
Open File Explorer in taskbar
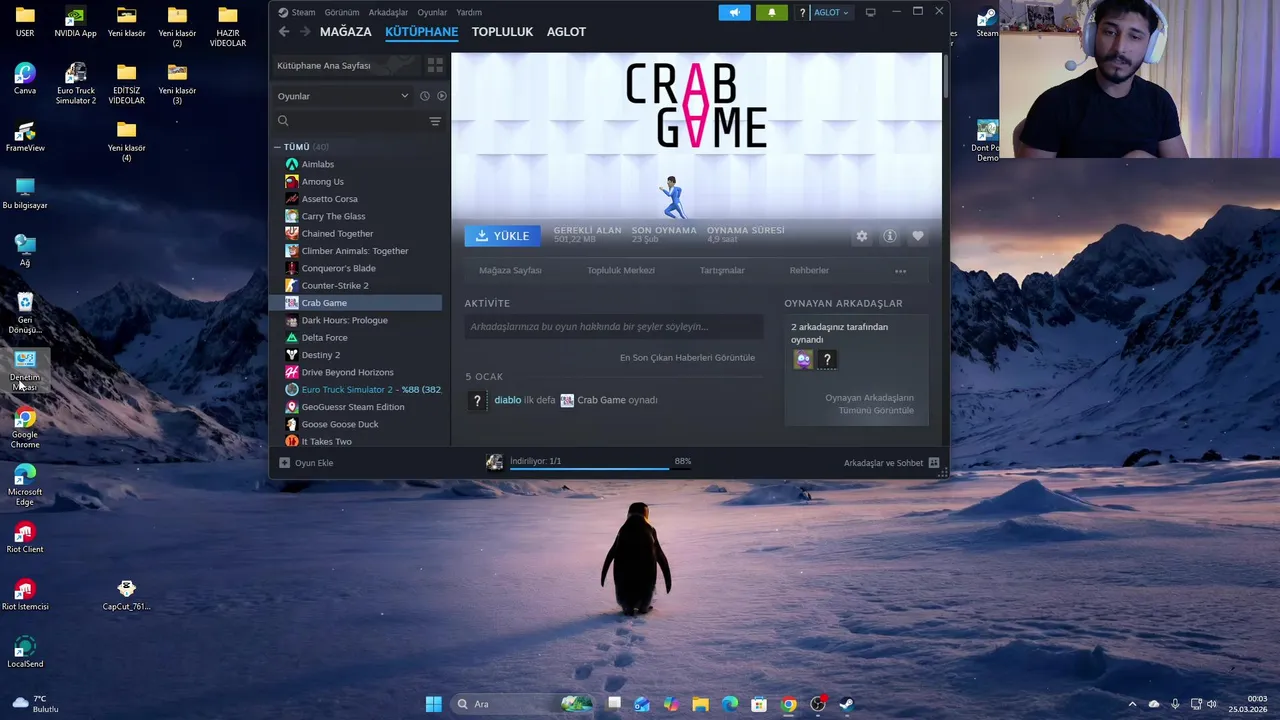(700, 704)
